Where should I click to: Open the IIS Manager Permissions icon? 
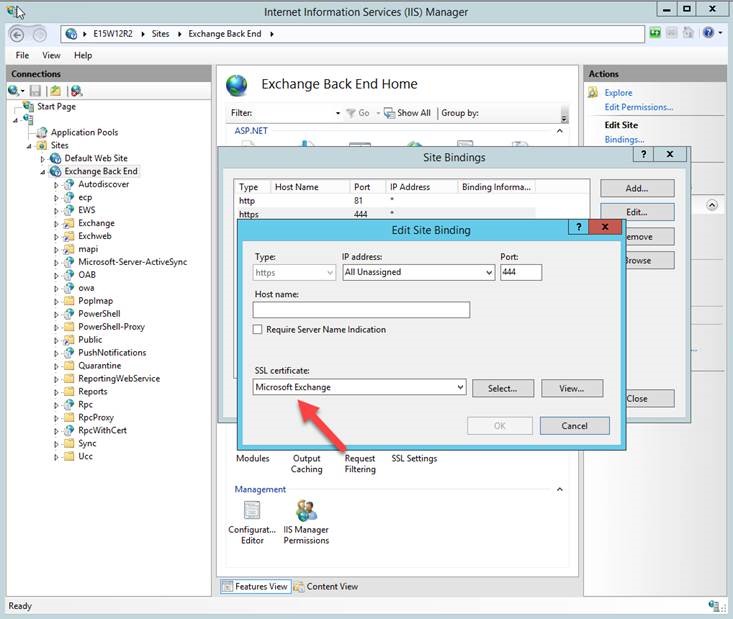tap(306, 510)
